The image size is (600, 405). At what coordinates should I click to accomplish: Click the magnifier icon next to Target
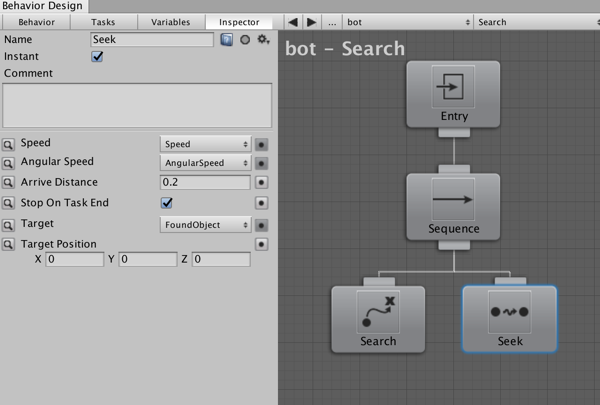(8, 225)
